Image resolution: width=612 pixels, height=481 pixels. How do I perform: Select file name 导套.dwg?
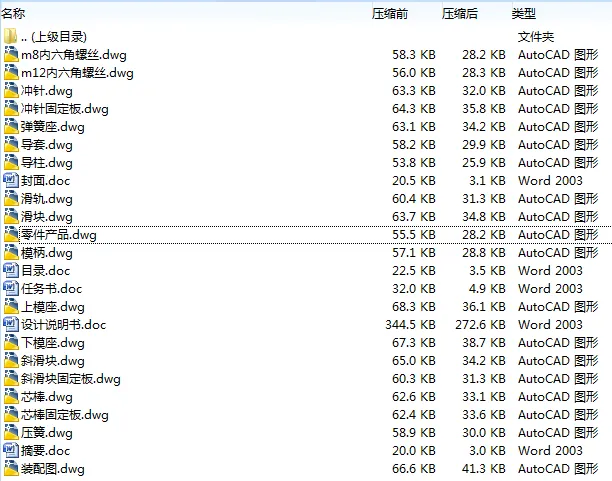(46, 144)
